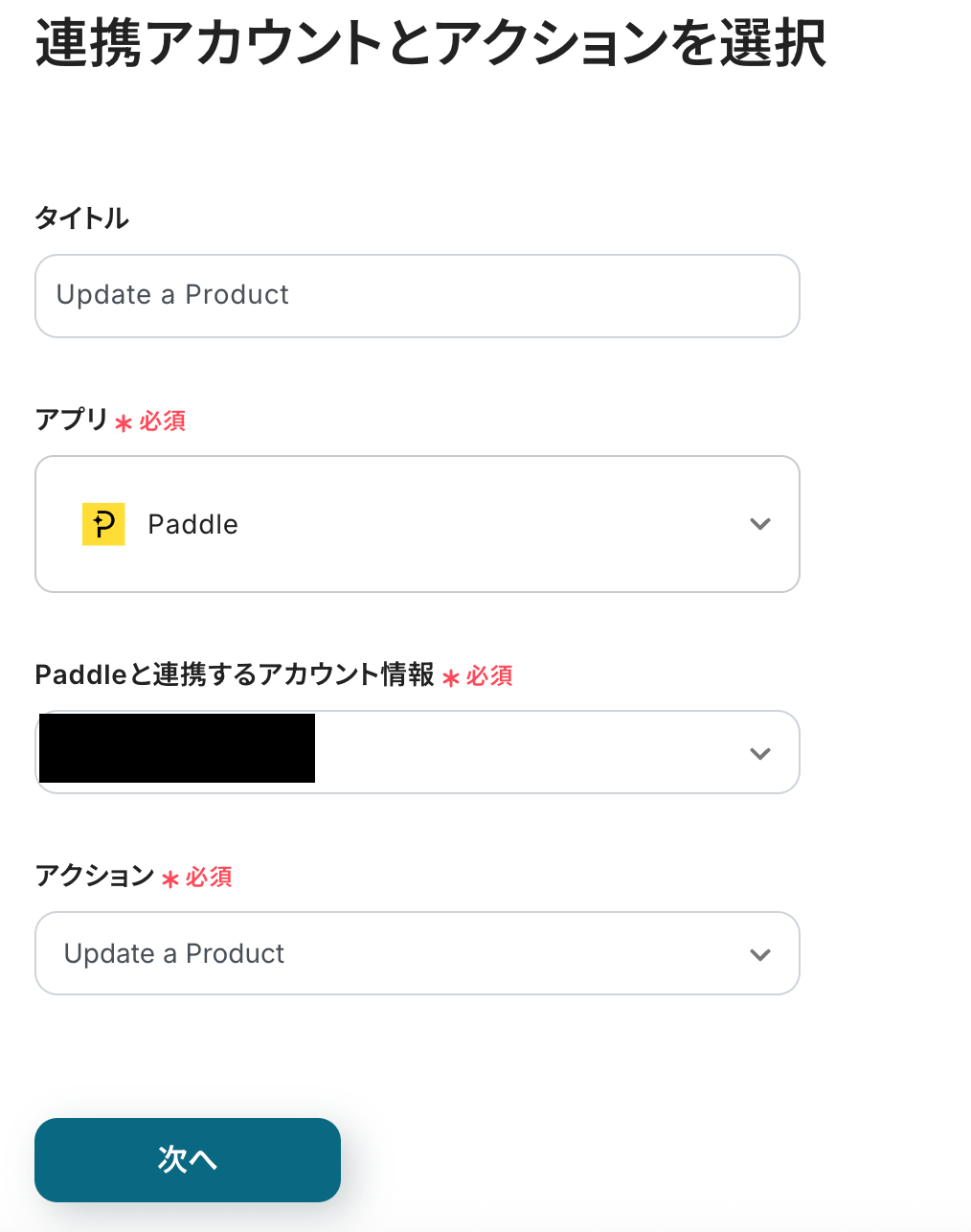Click the yellow Paddle logo icon
Image resolution: width=971 pixels, height=1232 pixels.
pos(103,524)
